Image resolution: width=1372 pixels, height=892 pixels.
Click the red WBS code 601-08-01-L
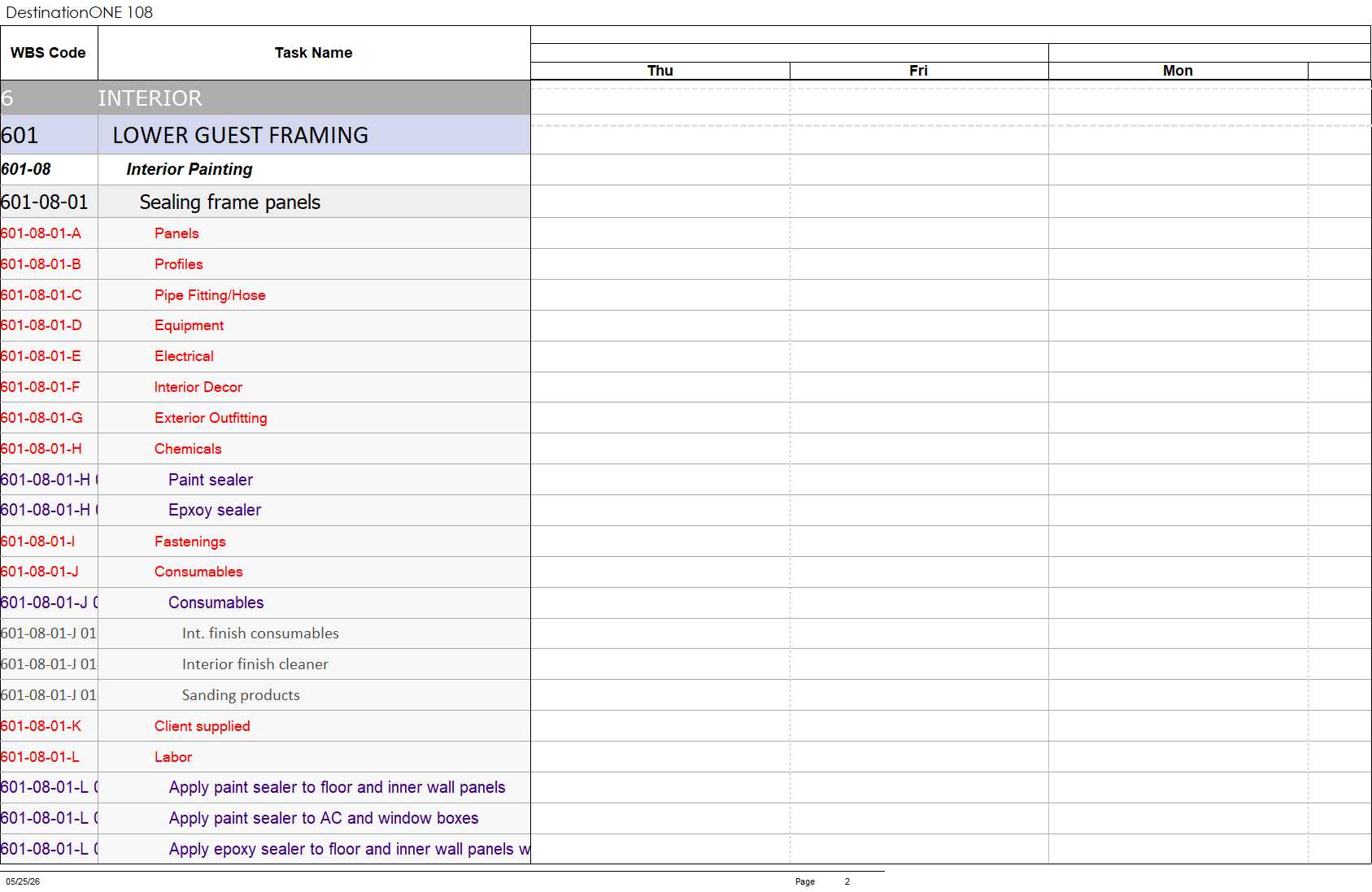[x=40, y=757]
